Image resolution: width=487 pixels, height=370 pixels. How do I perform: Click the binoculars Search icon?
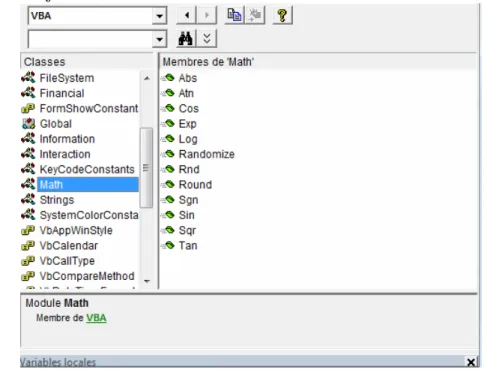(186, 39)
